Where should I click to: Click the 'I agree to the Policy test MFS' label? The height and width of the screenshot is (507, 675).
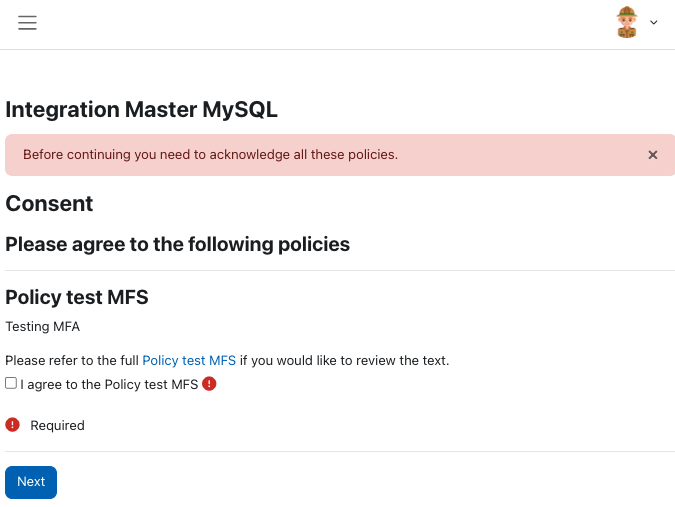pos(109,384)
